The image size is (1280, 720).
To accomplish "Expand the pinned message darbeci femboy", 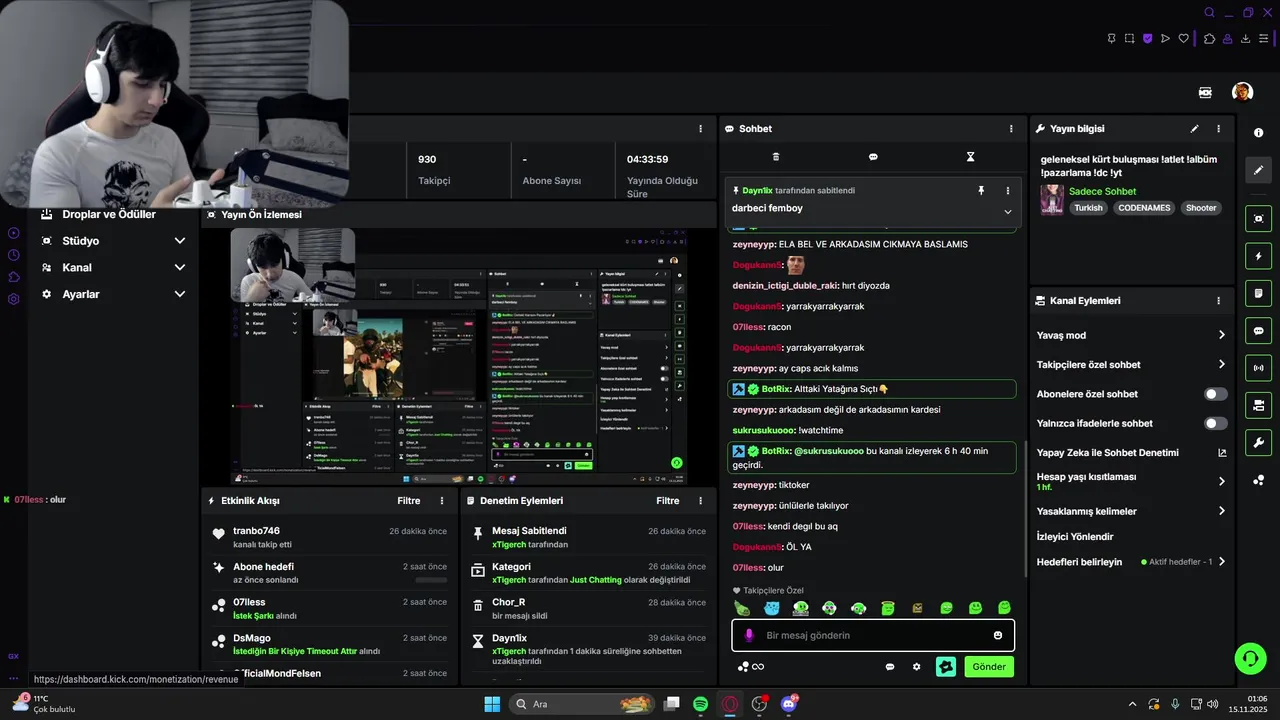I will [1007, 211].
